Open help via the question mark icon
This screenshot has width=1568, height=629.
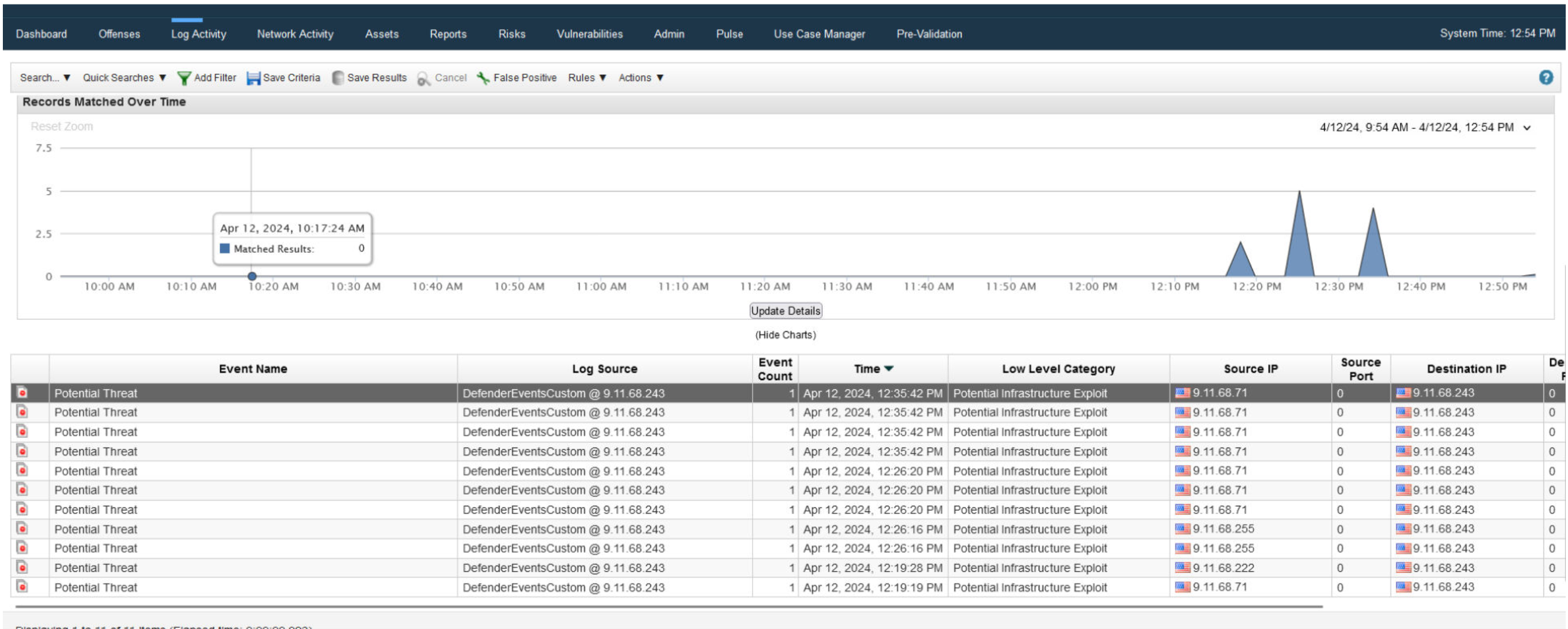pyautogui.click(x=1547, y=77)
